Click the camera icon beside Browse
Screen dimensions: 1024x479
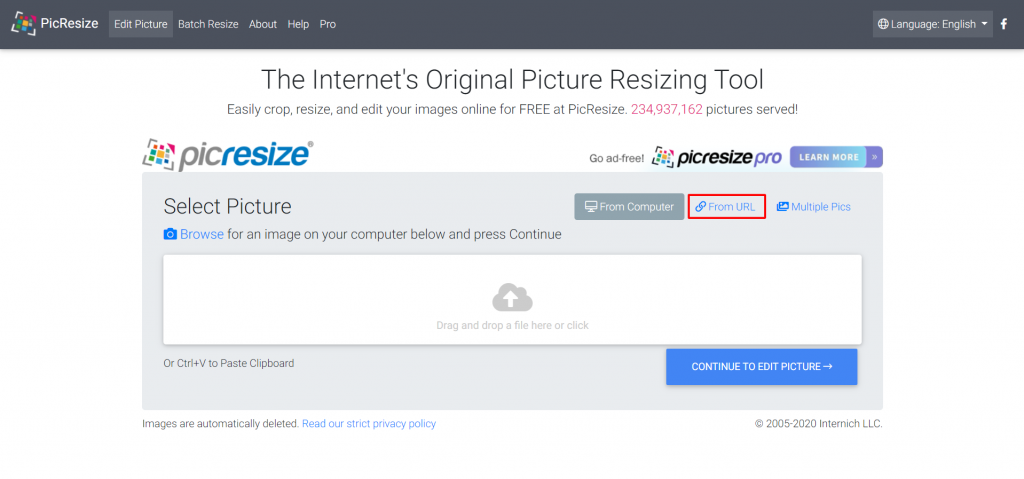[170, 234]
